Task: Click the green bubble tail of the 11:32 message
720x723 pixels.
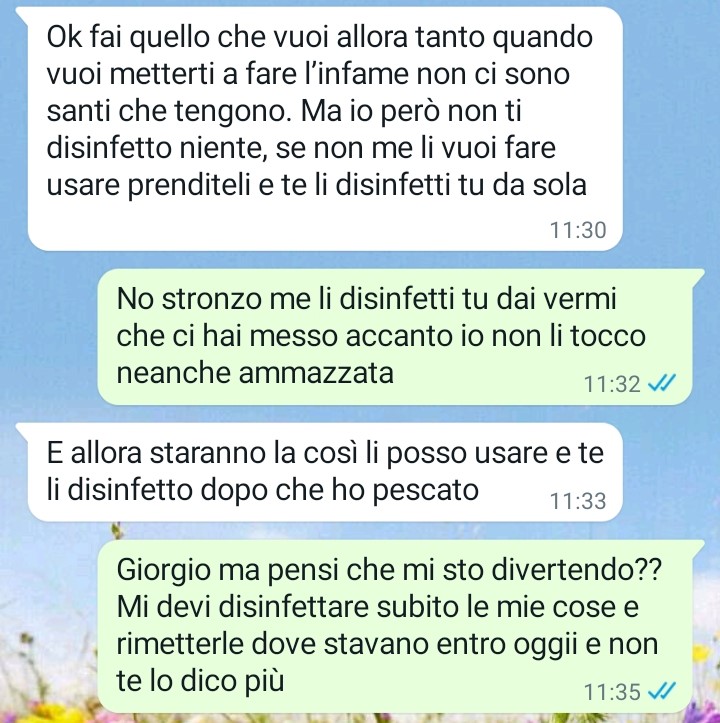Action: 698,277
